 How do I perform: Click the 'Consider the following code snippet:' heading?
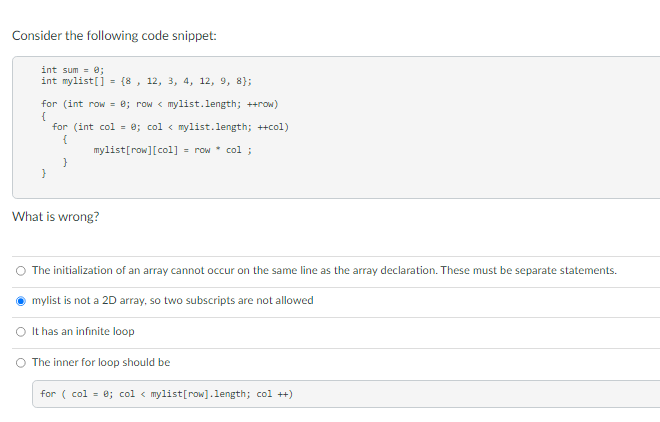pos(114,36)
